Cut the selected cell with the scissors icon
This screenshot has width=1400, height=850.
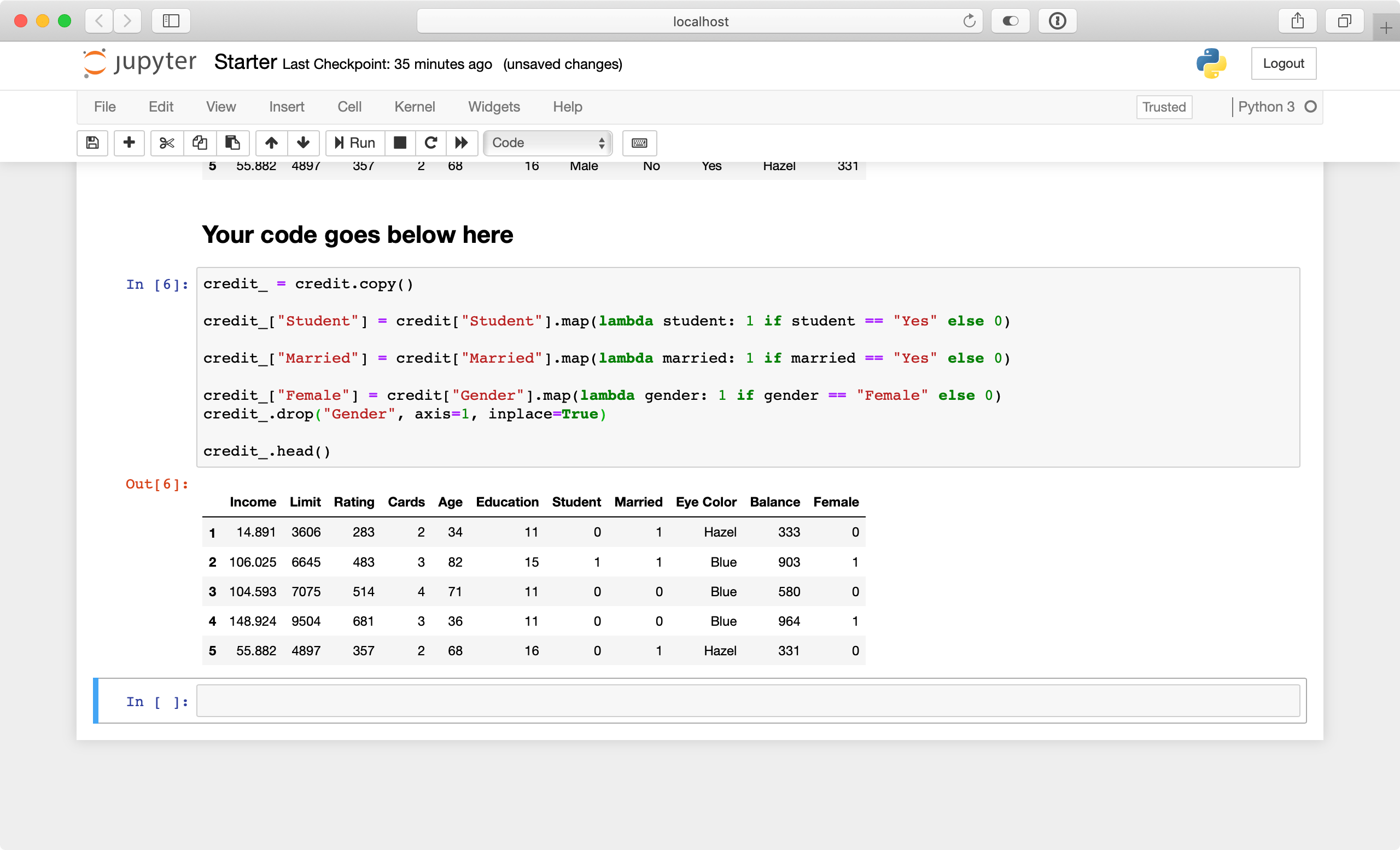pyautogui.click(x=166, y=143)
